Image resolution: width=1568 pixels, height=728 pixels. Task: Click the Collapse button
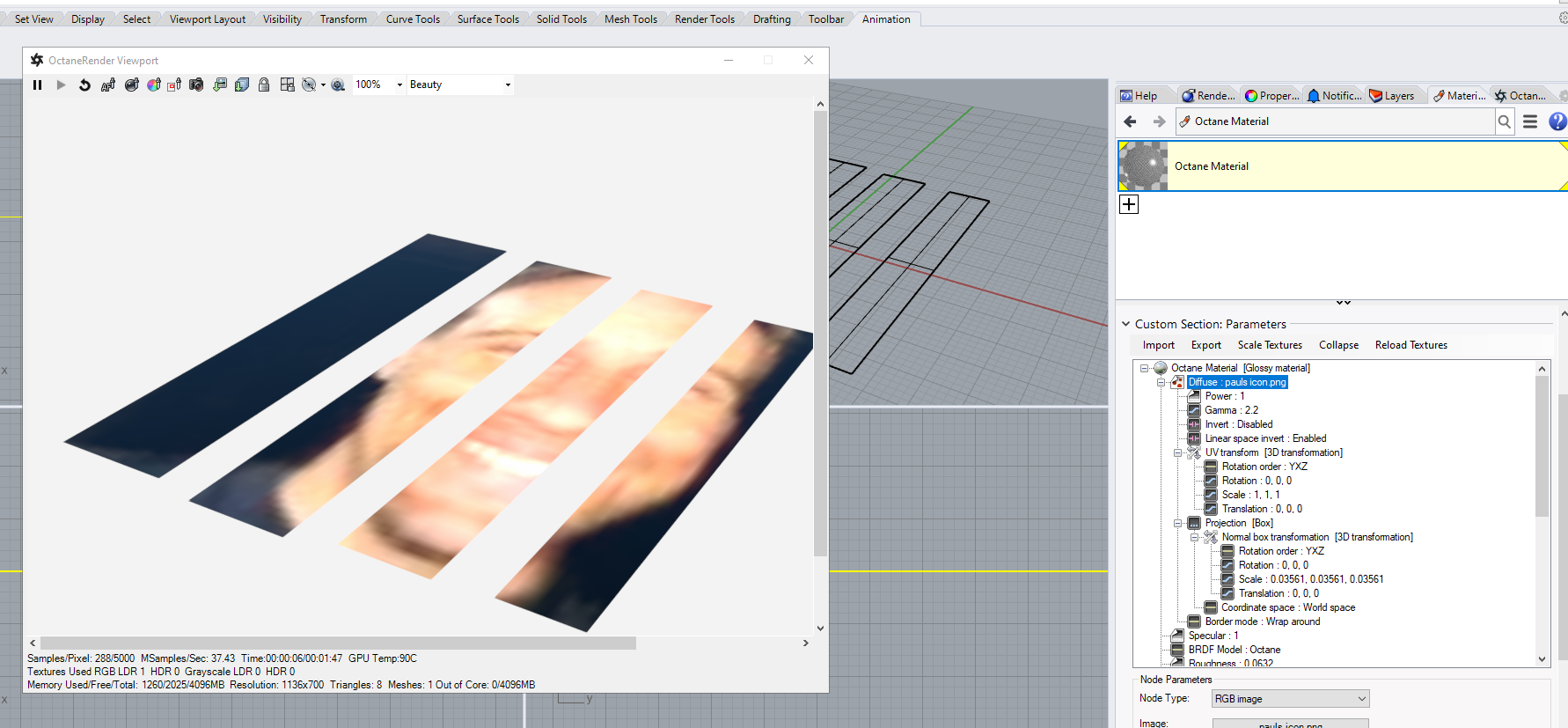click(1338, 345)
